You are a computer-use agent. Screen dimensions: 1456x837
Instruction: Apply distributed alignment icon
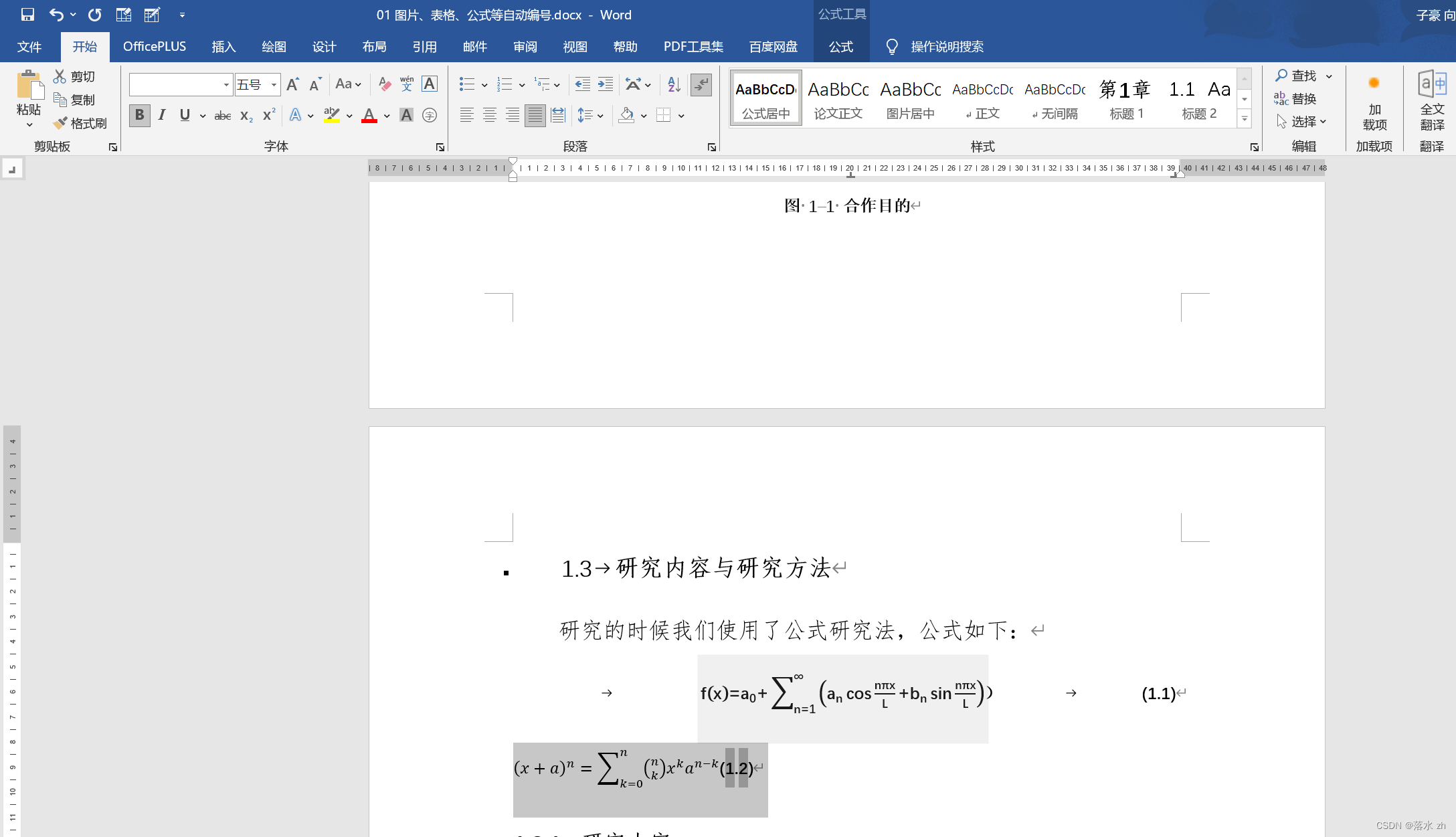click(558, 116)
